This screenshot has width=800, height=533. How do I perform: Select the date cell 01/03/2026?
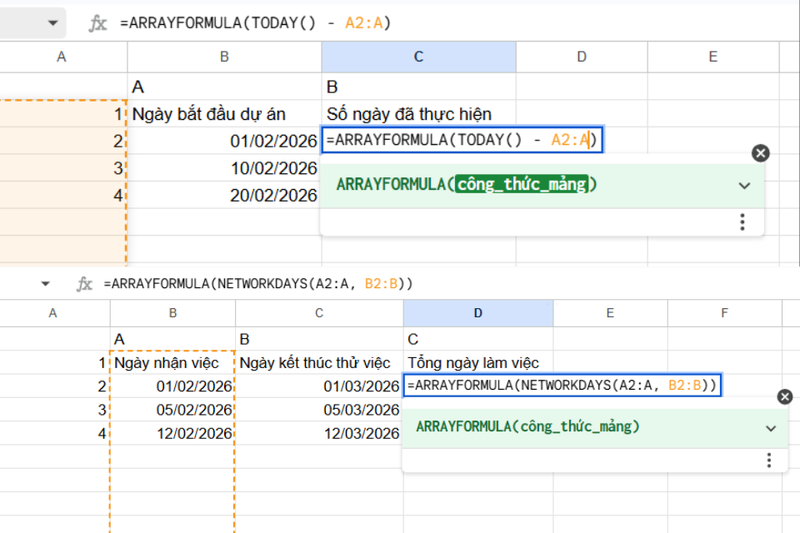point(319,386)
